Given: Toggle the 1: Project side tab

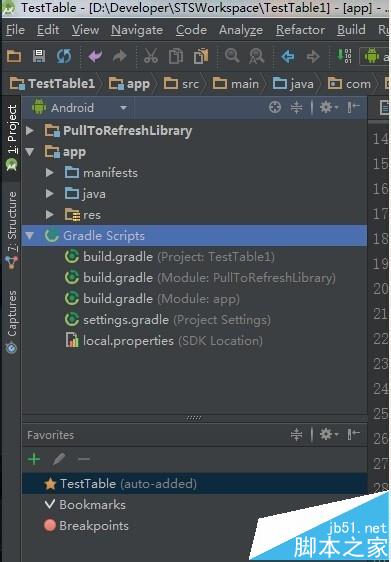Looking at the screenshot, I should 11,138.
